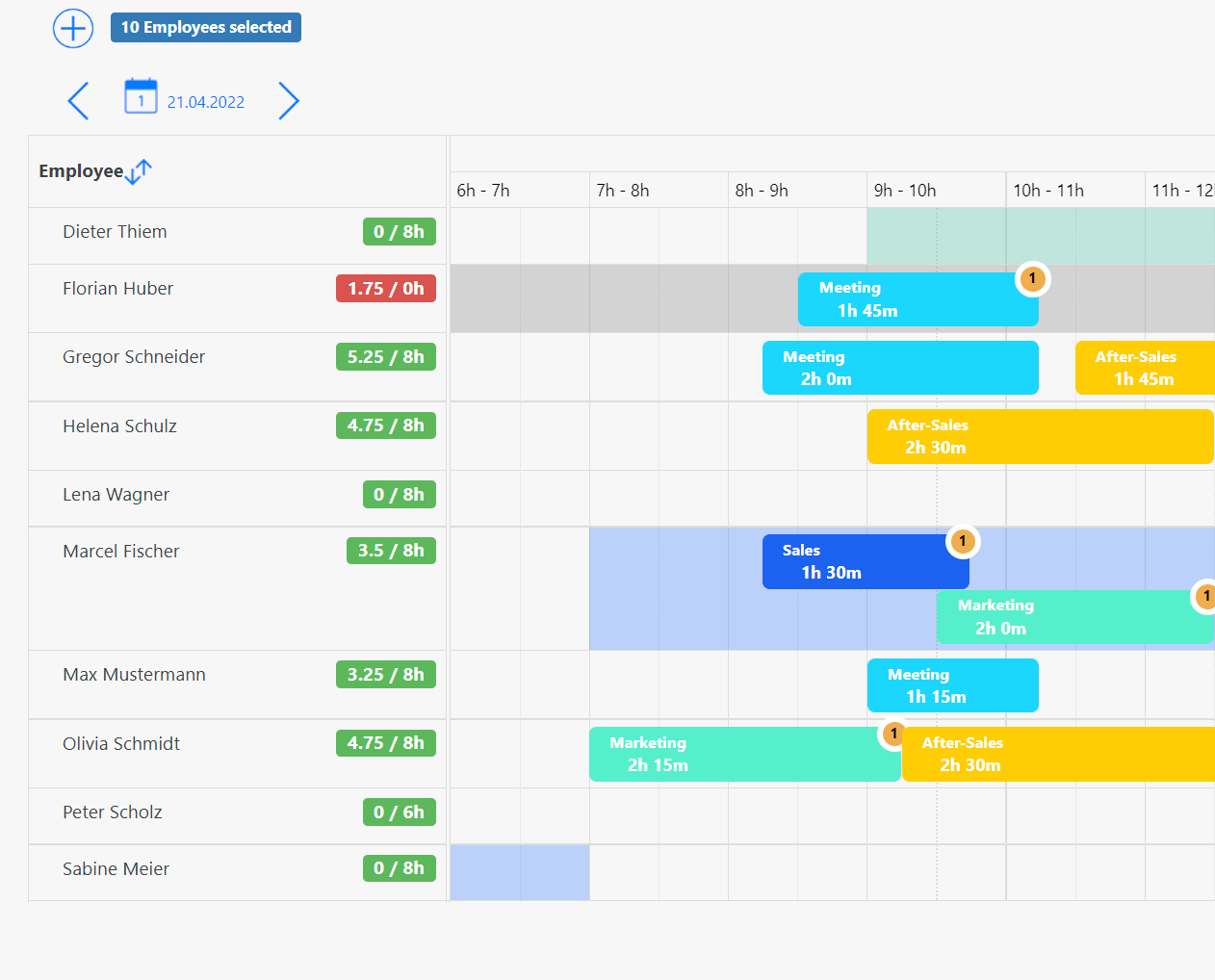Click Sabine Meier's blue availability block
Image resolution: width=1215 pixels, height=980 pixels.
click(519, 872)
